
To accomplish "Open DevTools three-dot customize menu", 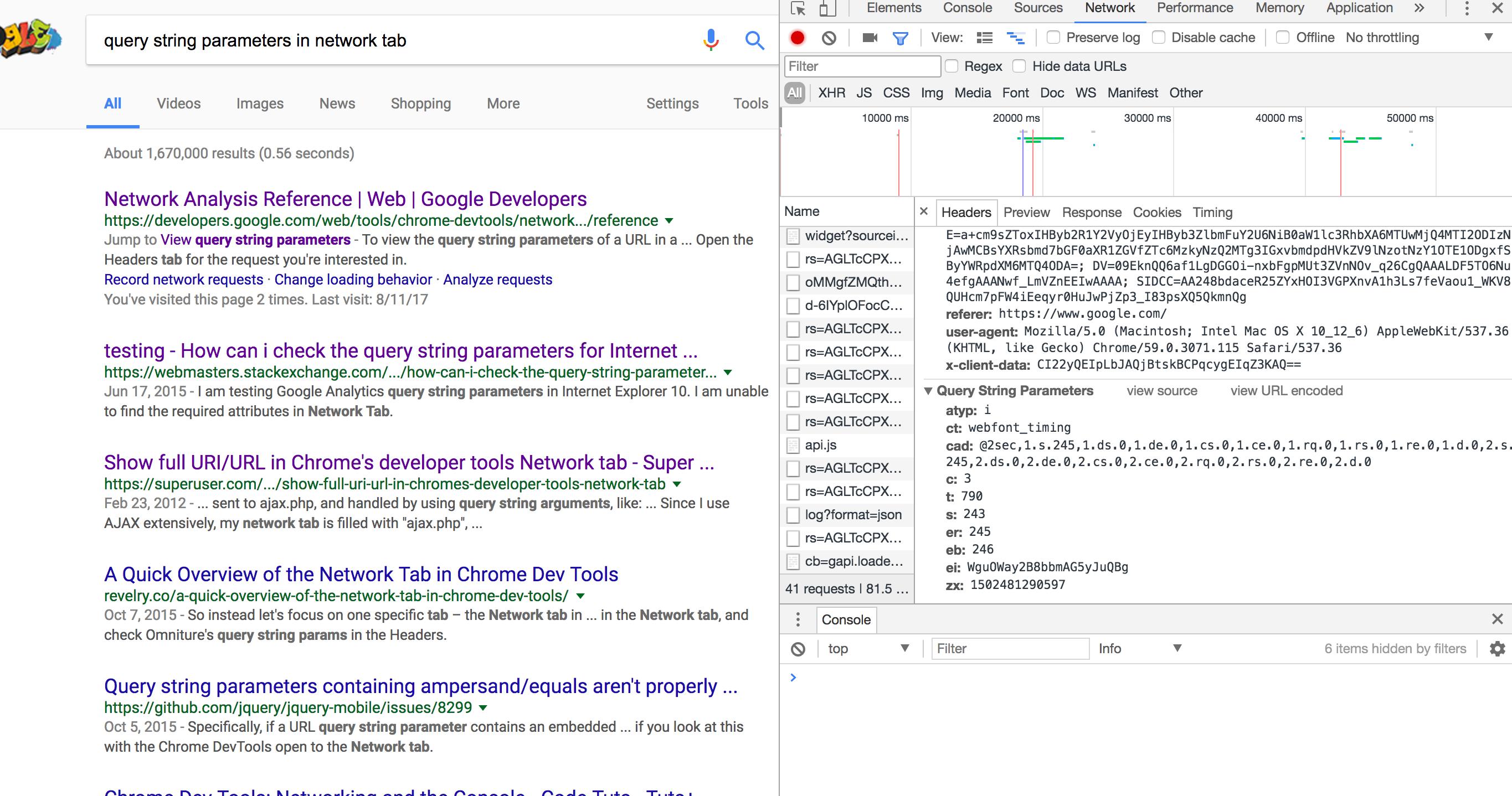I will pos(1466,8).
